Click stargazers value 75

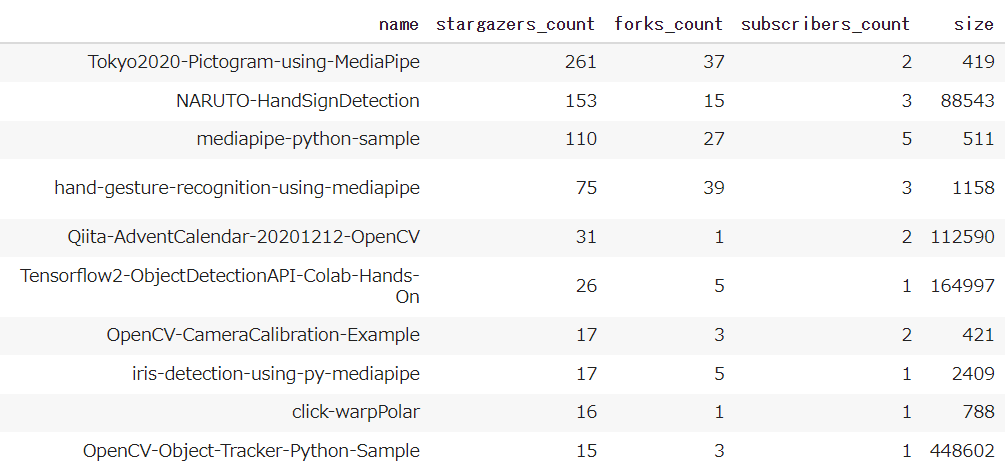586,188
